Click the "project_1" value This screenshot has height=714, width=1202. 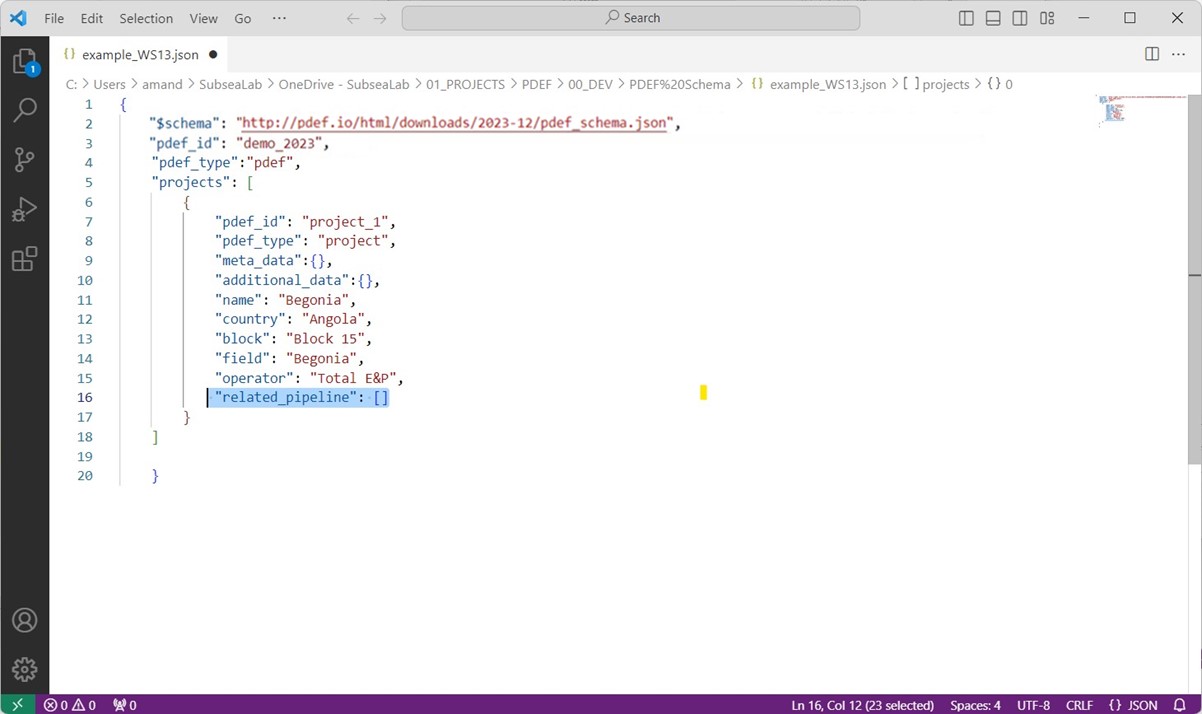pos(347,221)
